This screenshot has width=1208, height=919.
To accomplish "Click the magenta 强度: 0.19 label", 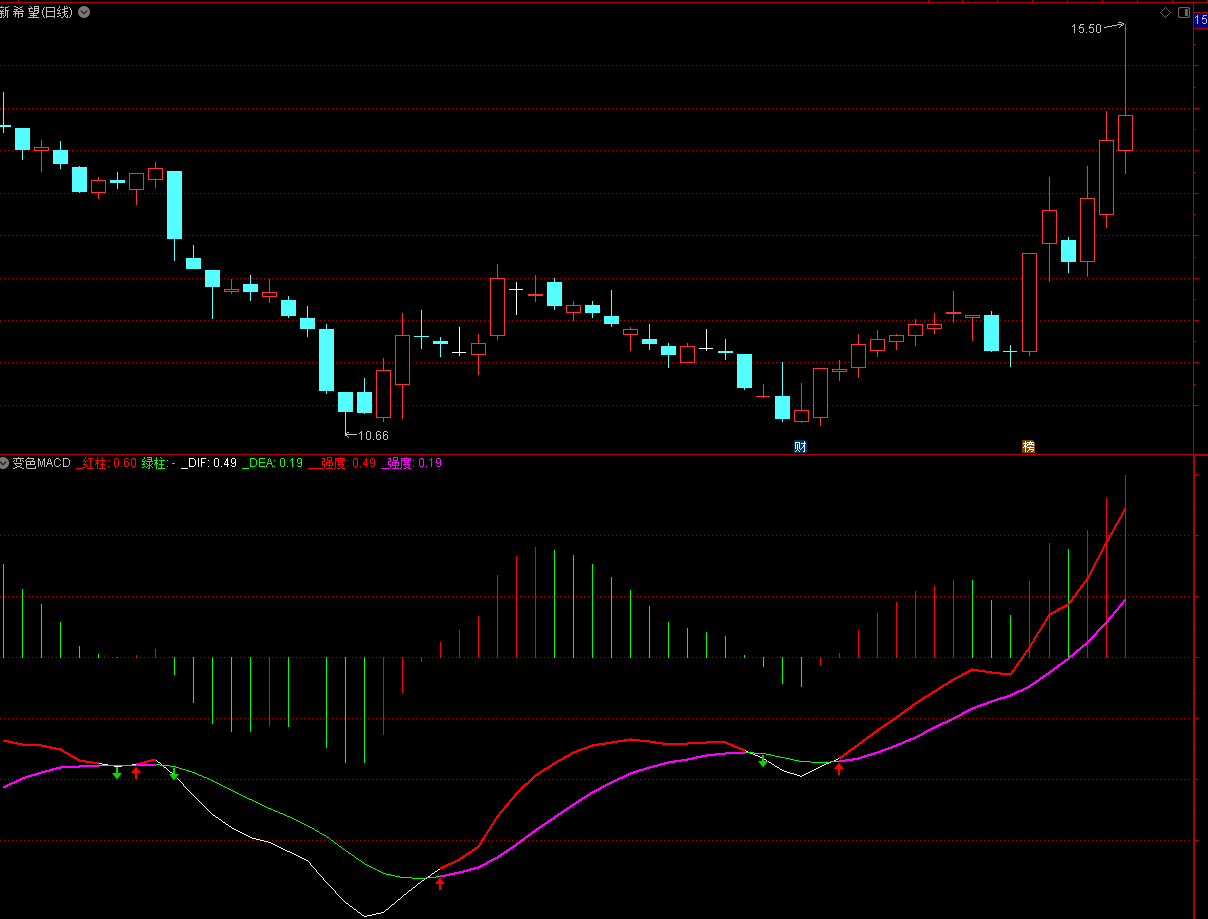I will point(412,463).
